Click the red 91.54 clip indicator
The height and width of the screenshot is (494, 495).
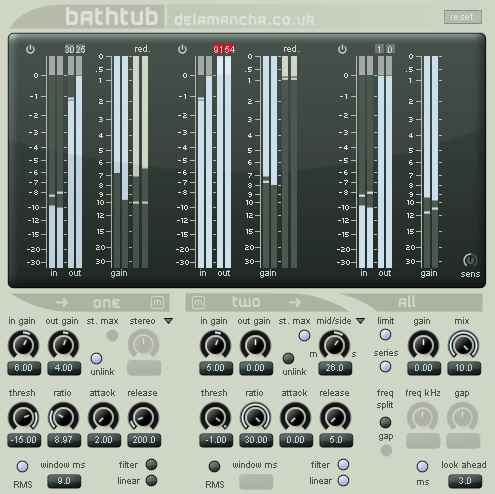[x=224, y=49]
